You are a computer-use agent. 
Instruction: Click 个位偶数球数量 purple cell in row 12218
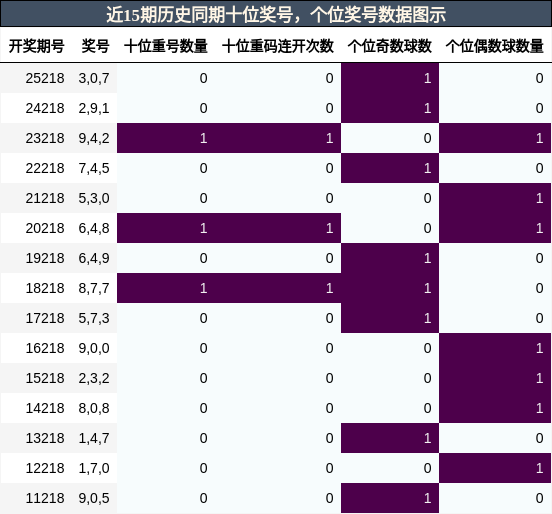tap(495, 468)
